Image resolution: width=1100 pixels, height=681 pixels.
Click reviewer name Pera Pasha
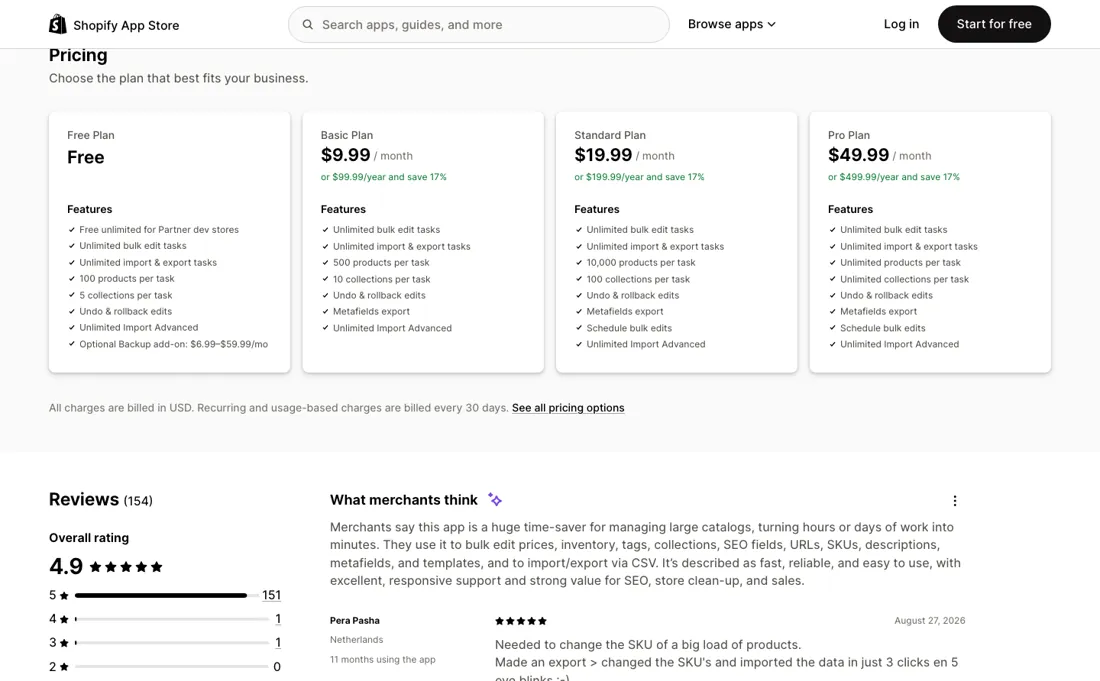[354, 621]
